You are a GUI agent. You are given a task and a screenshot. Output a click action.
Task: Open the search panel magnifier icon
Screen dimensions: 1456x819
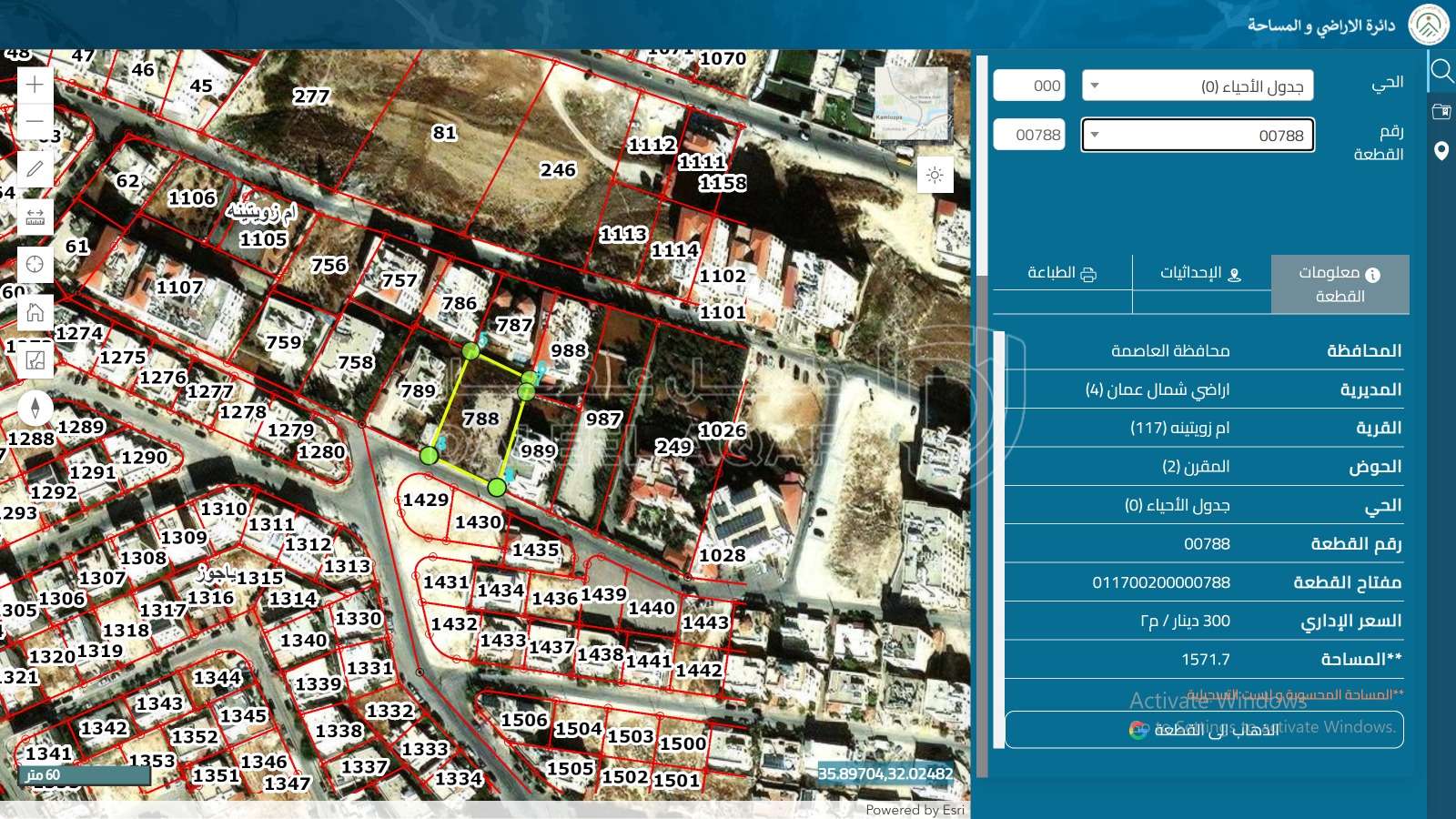click(x=1441, y=70)
